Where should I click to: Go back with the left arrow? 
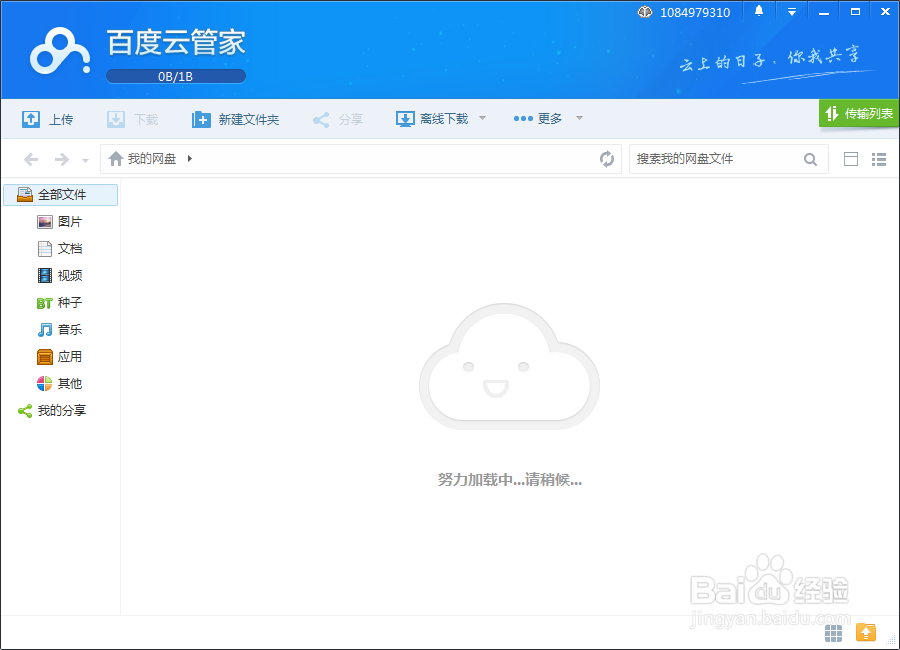[x=31, y=159]
